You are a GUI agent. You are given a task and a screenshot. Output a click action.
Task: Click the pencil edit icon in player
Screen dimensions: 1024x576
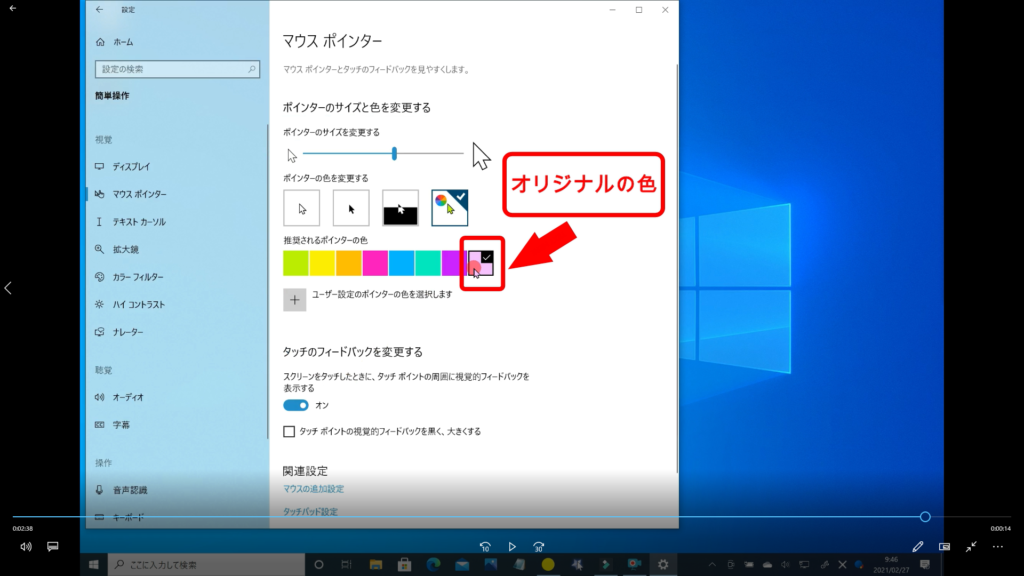tap(918, 547)
